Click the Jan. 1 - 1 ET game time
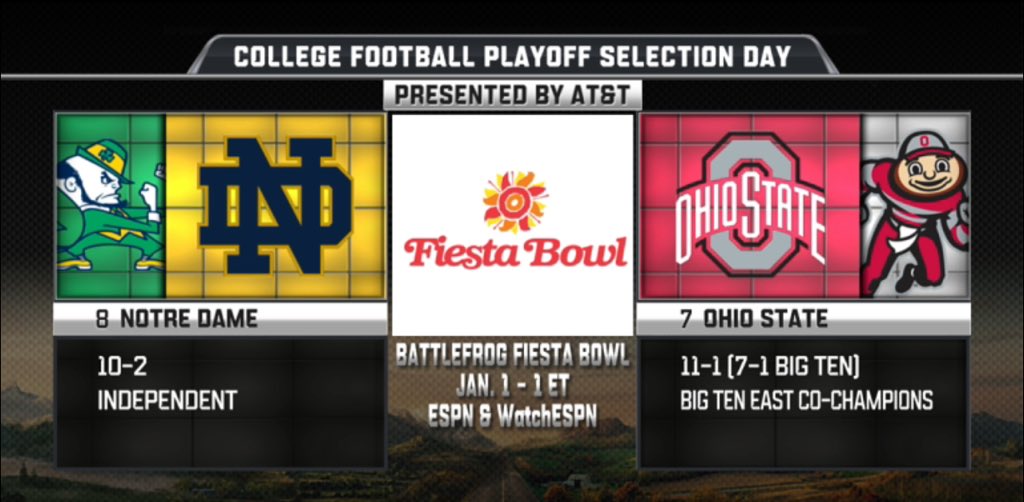 coord(513,386)
